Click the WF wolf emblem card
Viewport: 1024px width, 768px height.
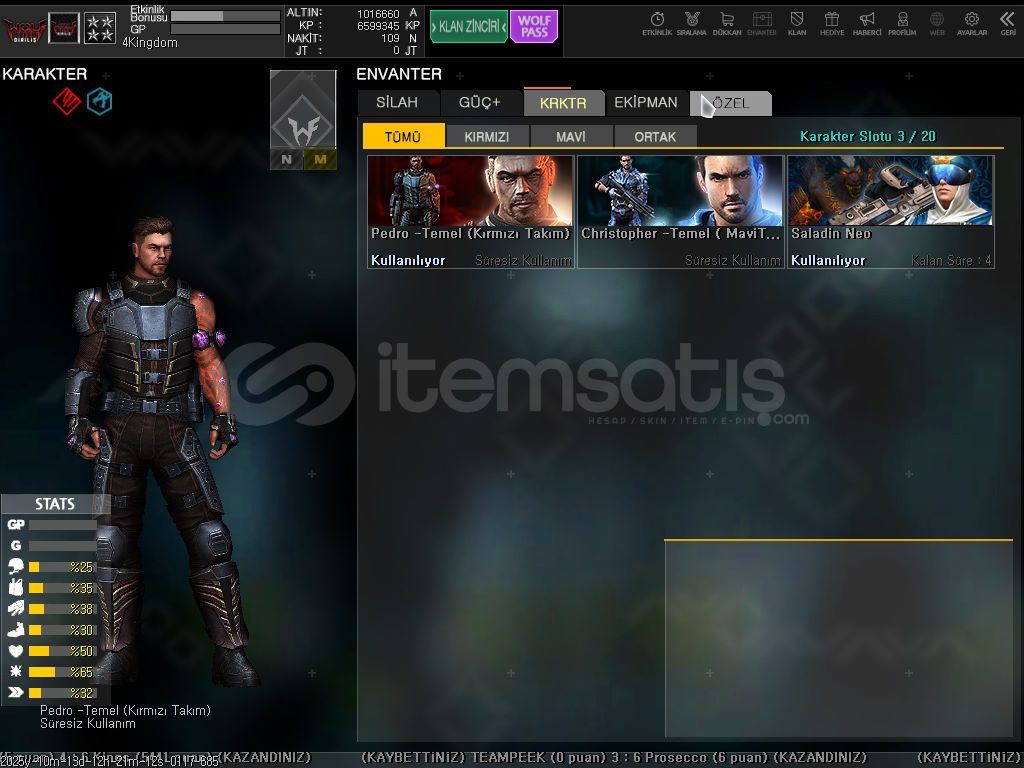[303, 109]
